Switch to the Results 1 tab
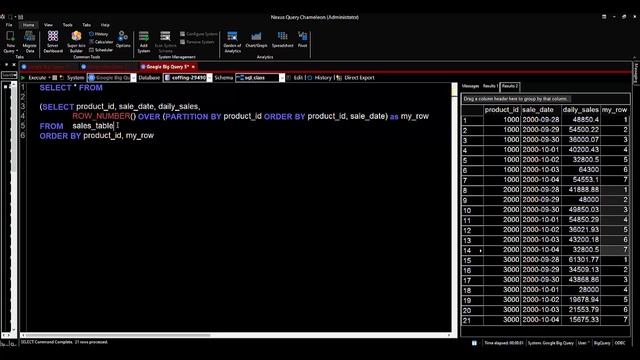 click(x=490, y=86)
